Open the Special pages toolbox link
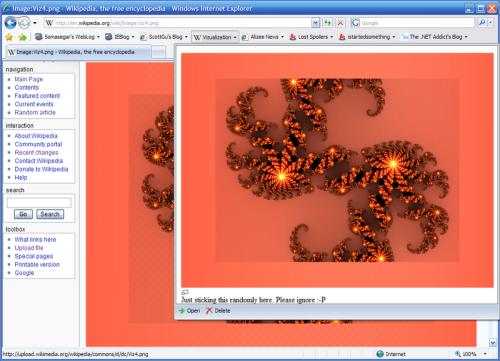500x361 pixels. (x=34, y=256)
